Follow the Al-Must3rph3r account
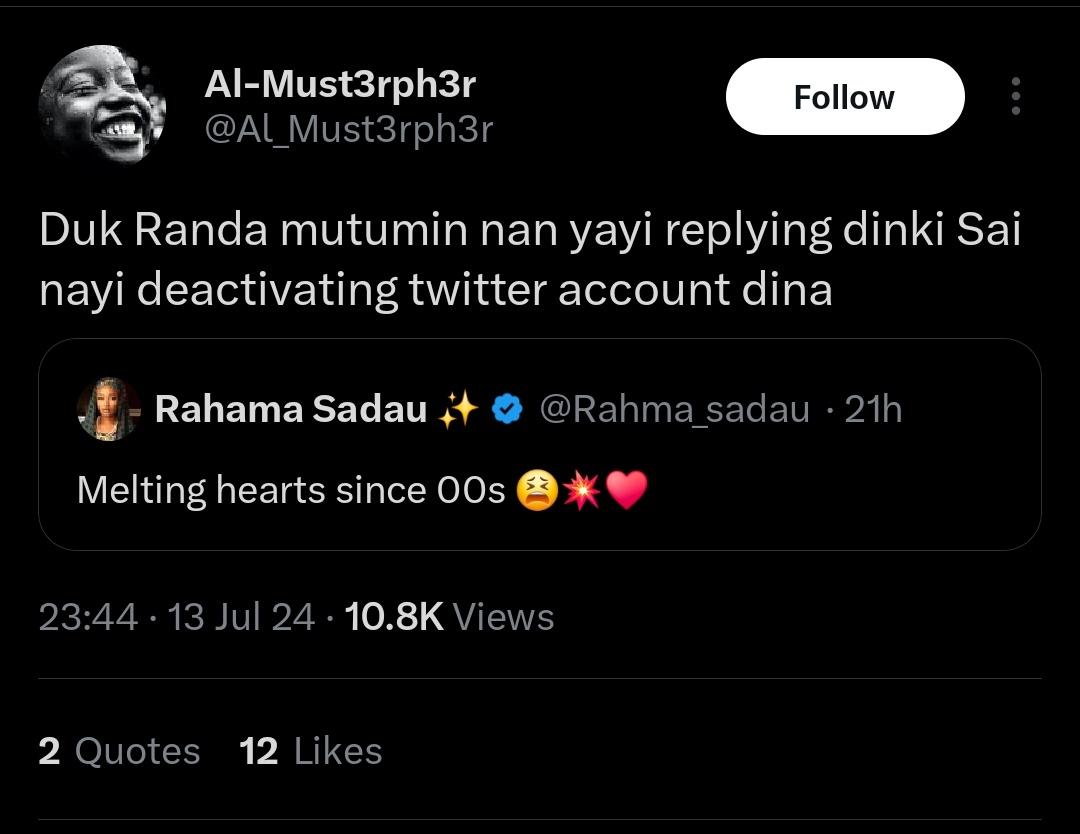This screenshot has width=1080, height=834. click(844, 96)
